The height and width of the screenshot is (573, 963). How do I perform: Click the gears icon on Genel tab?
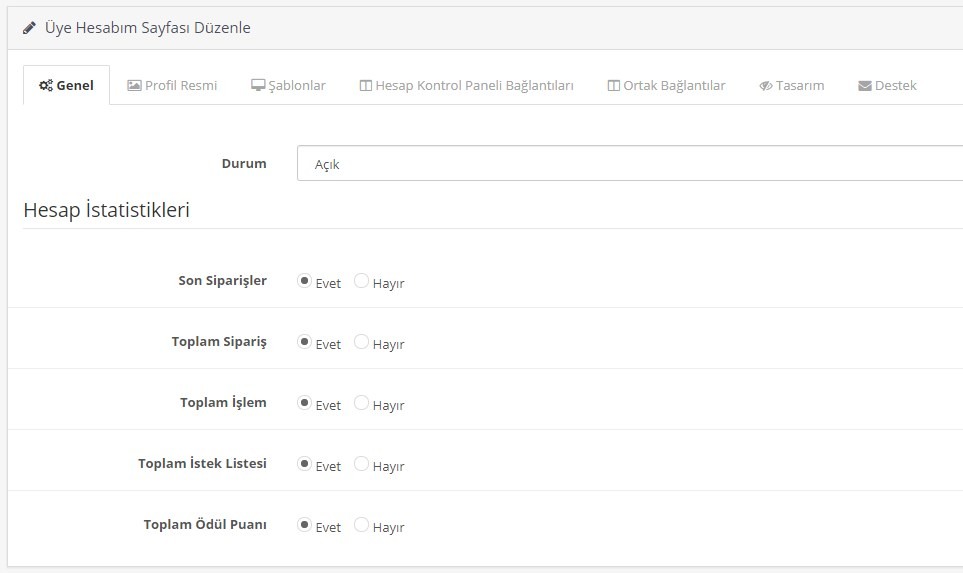[x=45, y=85]
